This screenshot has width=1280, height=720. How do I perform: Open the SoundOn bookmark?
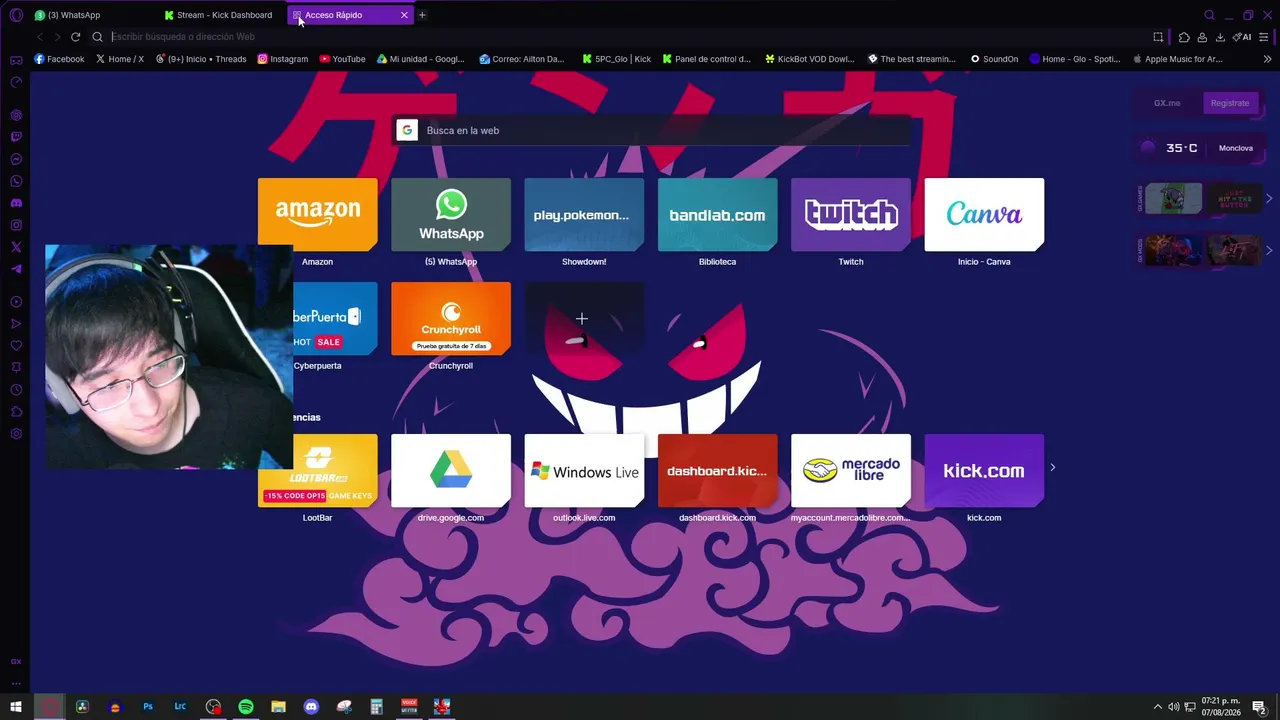994,59
